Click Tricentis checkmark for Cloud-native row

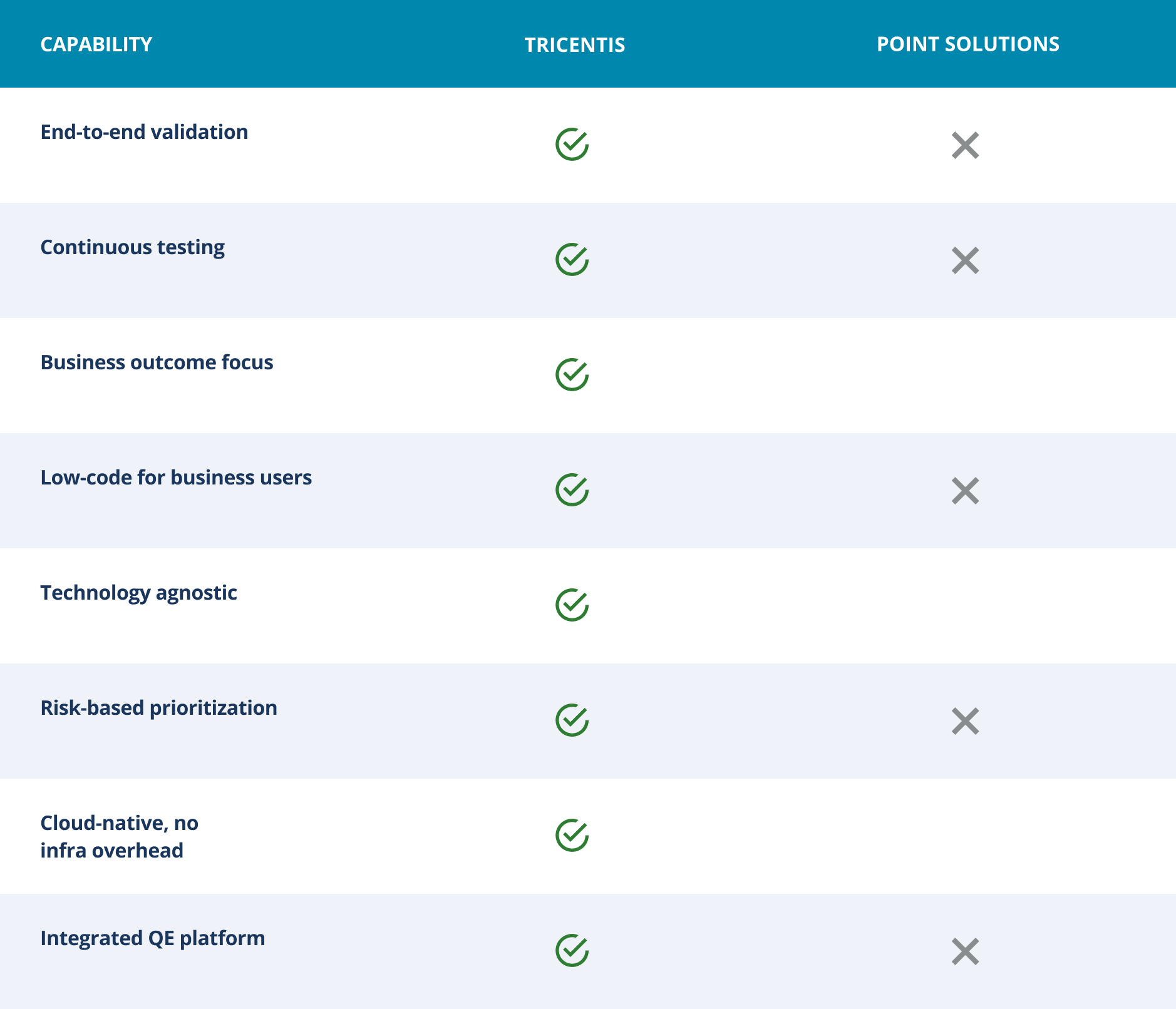(572, 836)
